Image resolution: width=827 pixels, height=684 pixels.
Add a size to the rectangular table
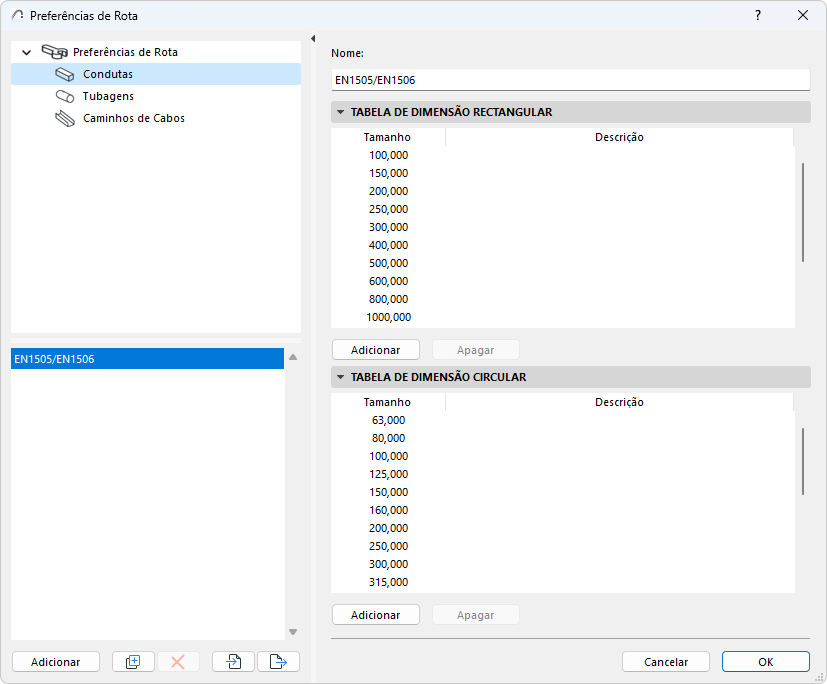pyautogui.click(x=375, y=350)
